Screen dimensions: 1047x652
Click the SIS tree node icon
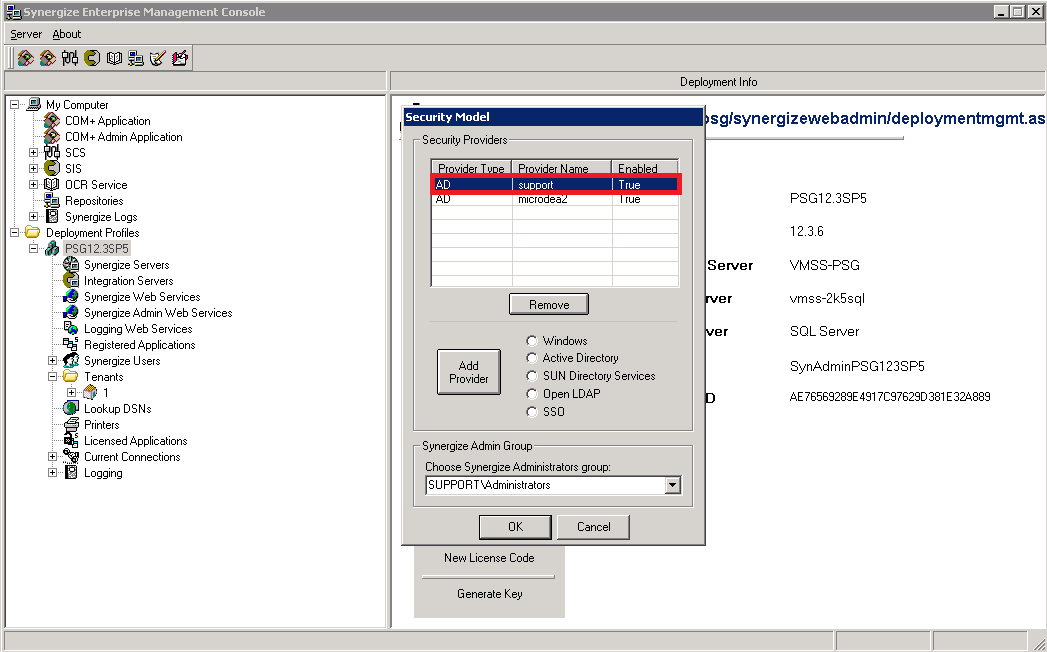(x=51, y=168)
